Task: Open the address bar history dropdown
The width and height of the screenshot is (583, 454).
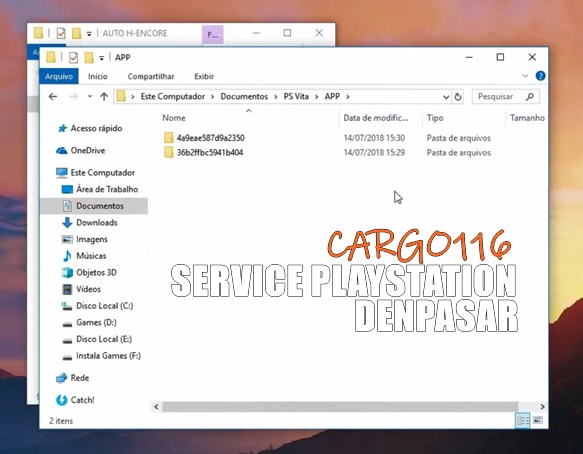Action: pyautogui.click(x=446, y=97)
